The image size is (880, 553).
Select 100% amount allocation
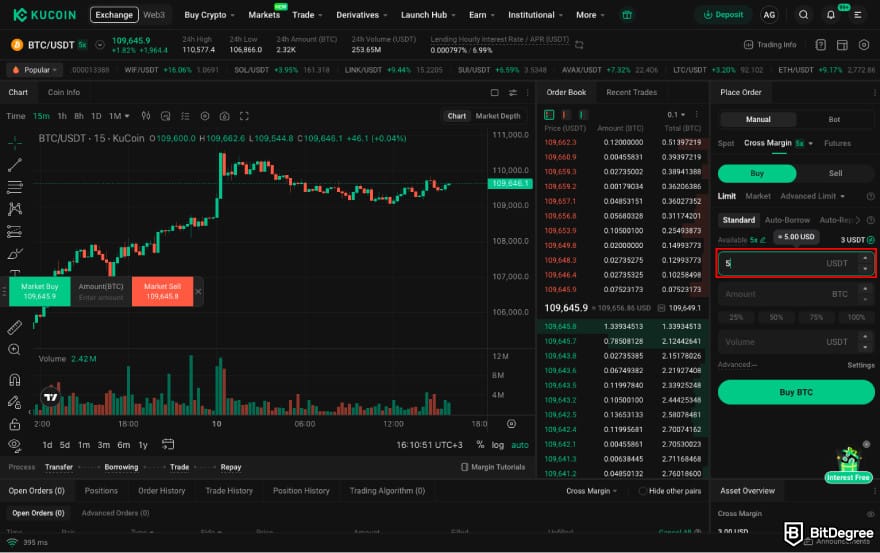856,318
